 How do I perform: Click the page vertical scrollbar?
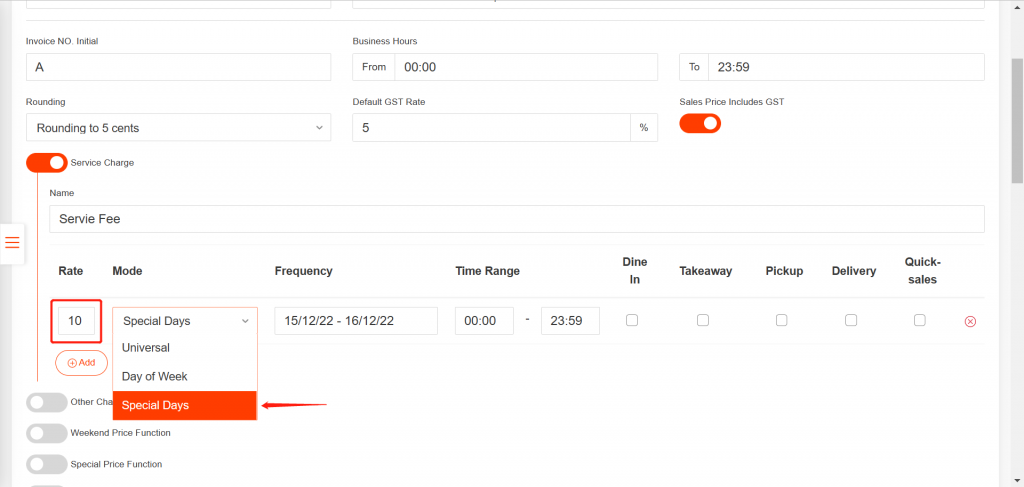[1016, 120]
